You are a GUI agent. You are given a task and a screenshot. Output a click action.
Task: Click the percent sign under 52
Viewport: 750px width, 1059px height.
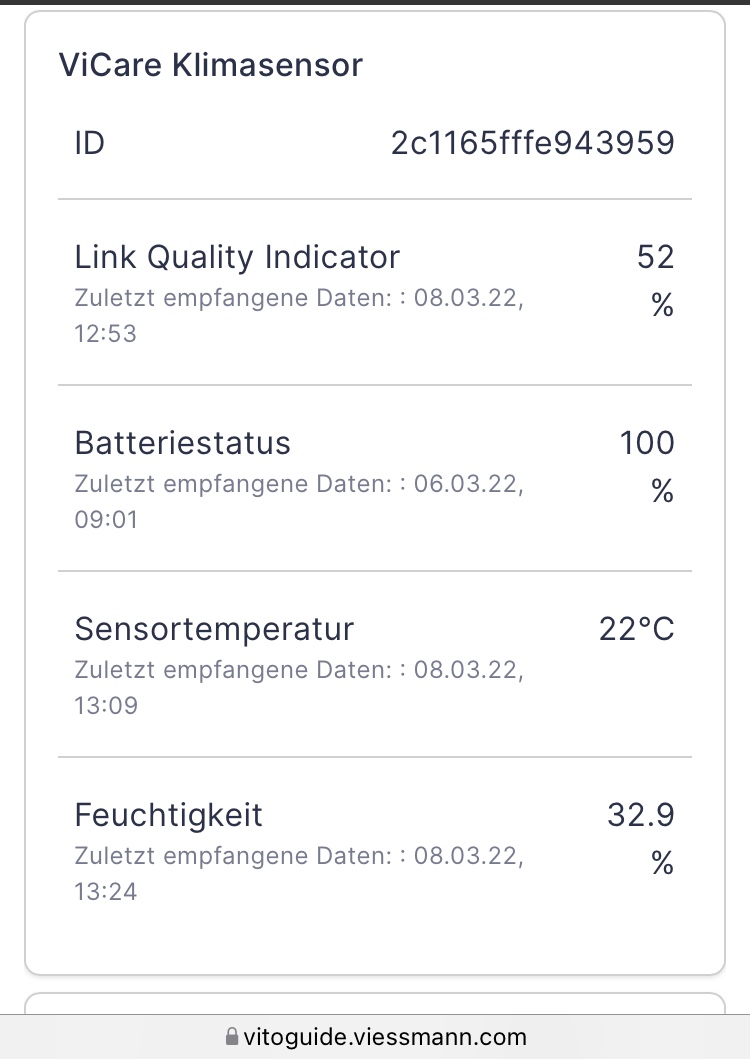tap(662, 305)
